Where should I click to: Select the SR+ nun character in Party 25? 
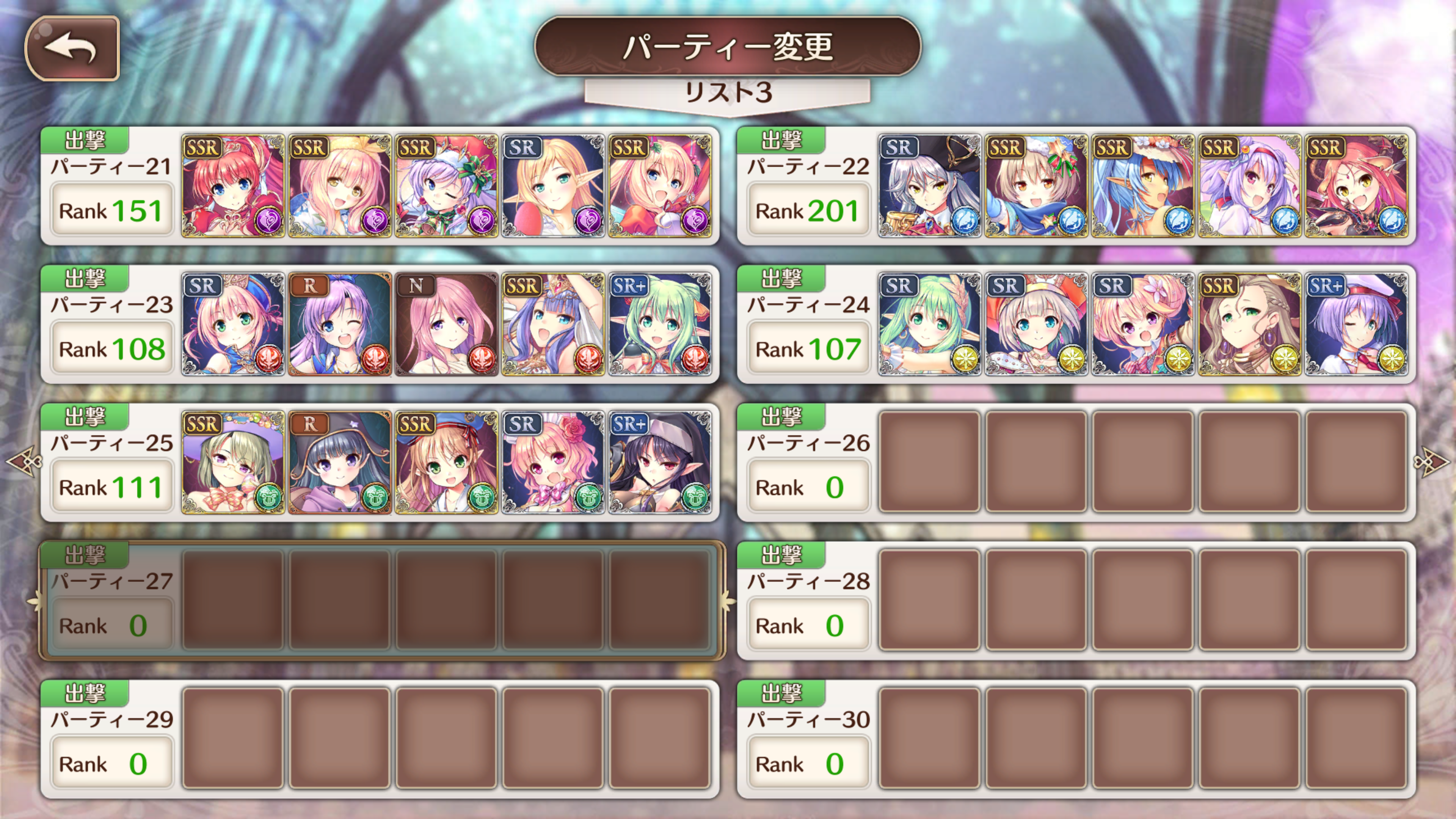tap(660, 462)
